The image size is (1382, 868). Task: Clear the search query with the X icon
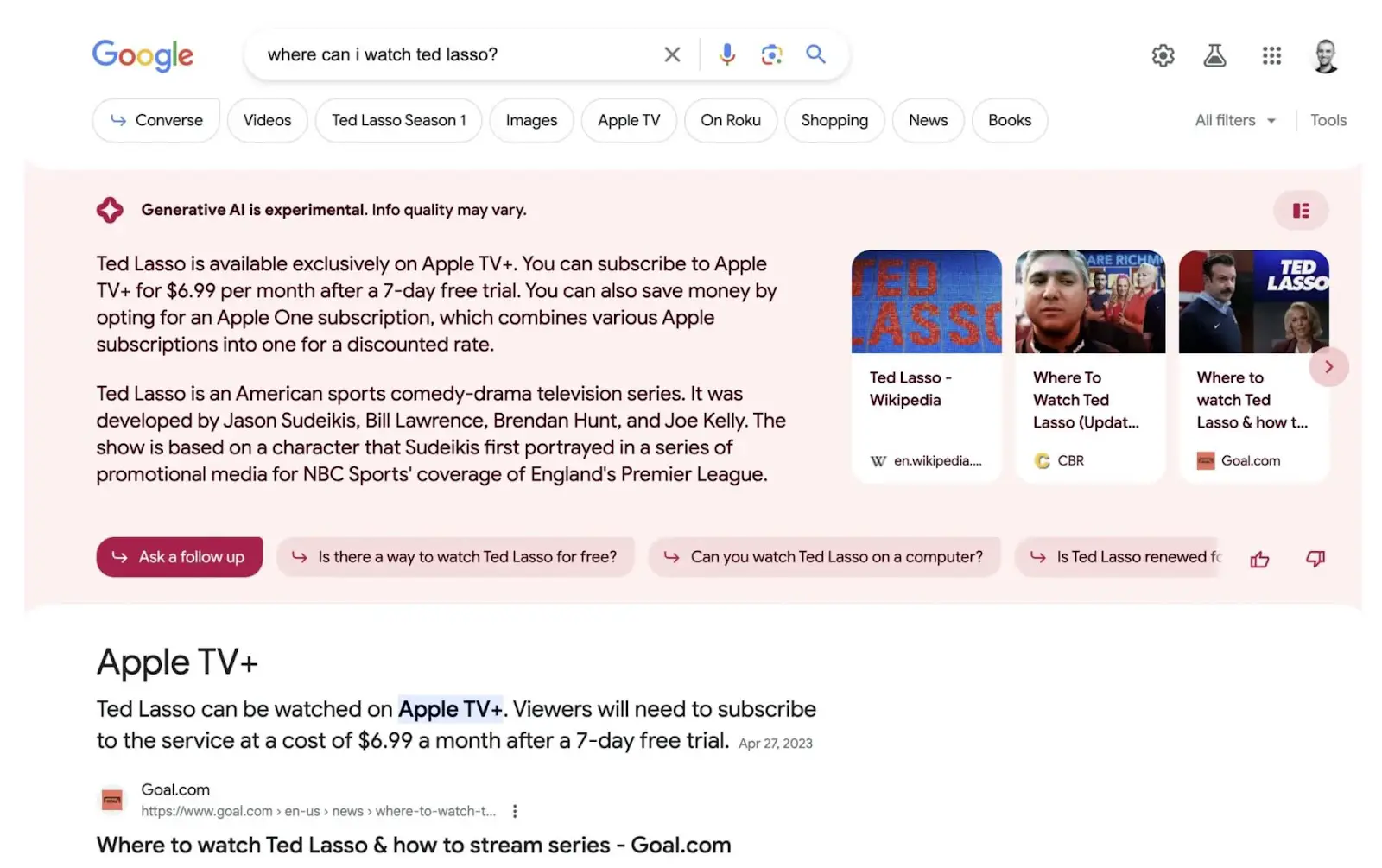pyautogui.click(x=672, y=55)
